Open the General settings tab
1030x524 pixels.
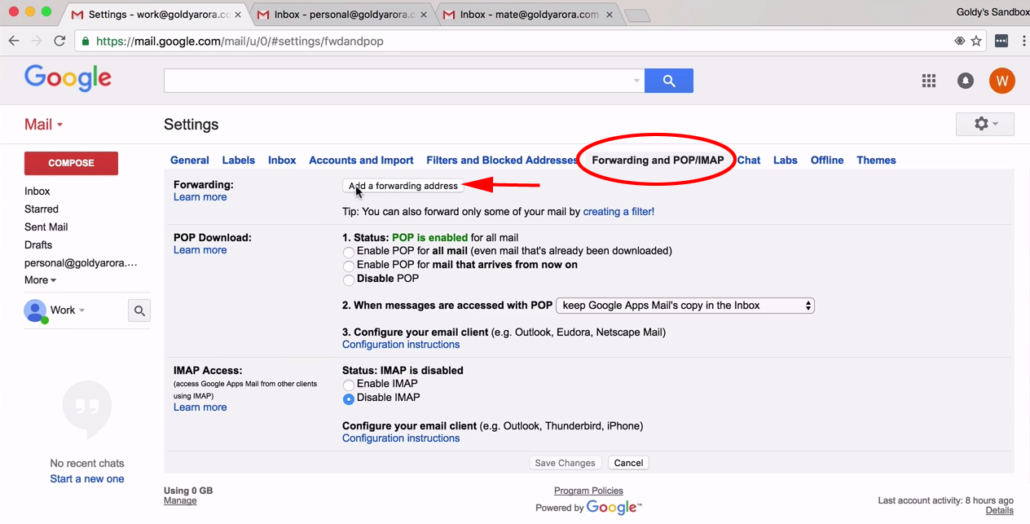pos(189,160)
